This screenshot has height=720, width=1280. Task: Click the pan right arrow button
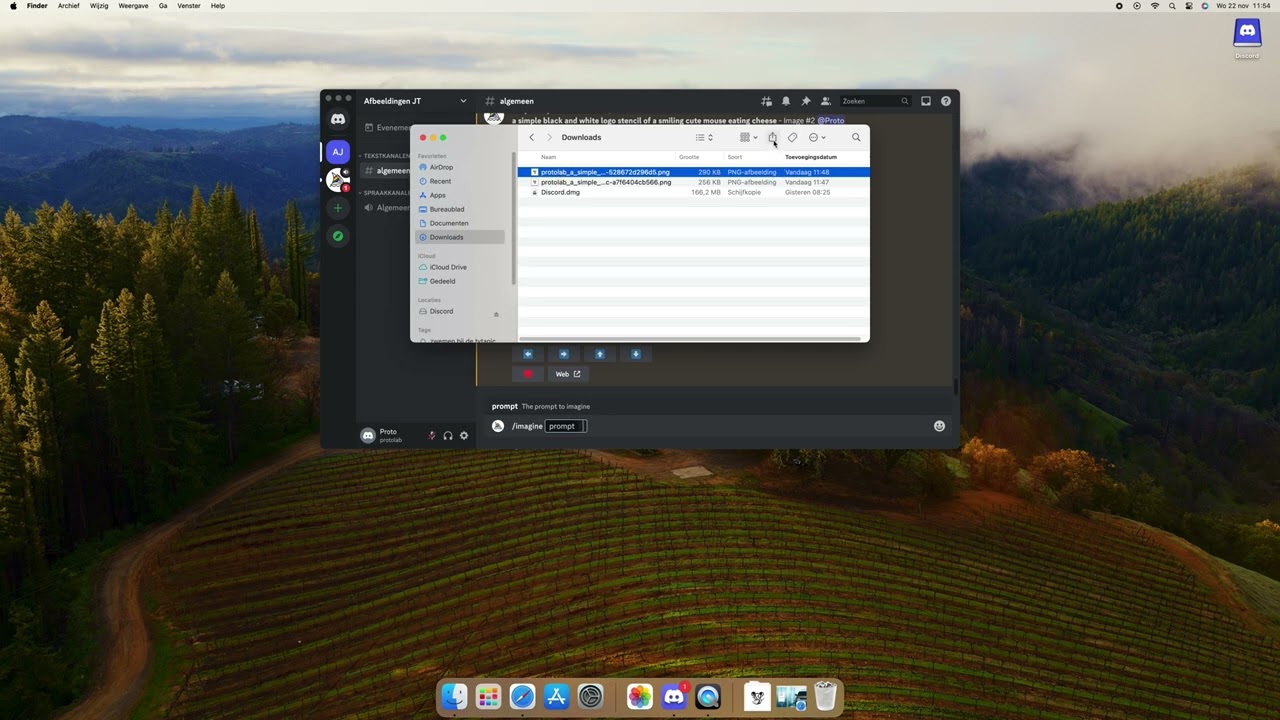pyautogui.click(x=564, y=354)
